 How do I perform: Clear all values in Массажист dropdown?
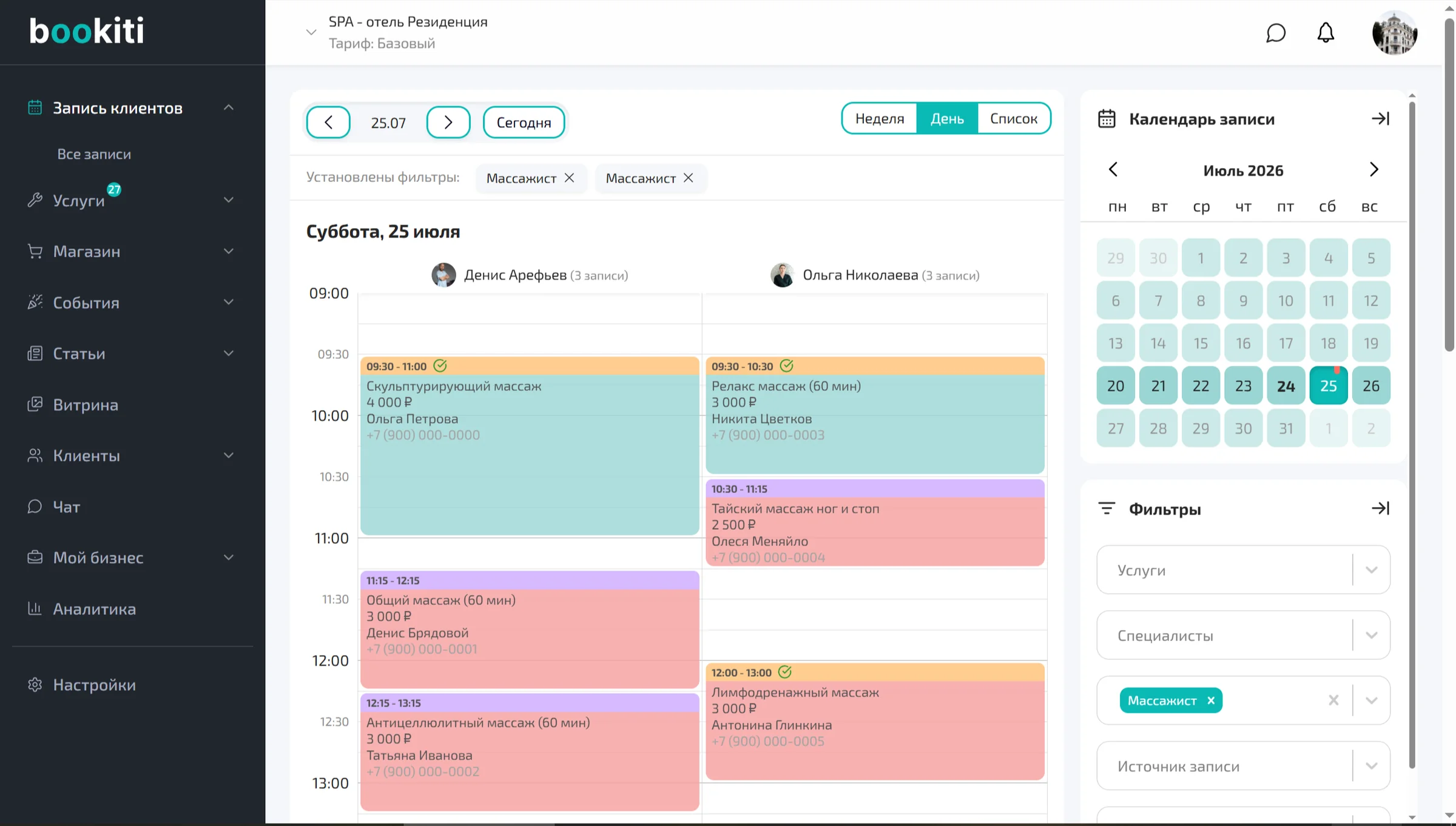click(1333, 700)
